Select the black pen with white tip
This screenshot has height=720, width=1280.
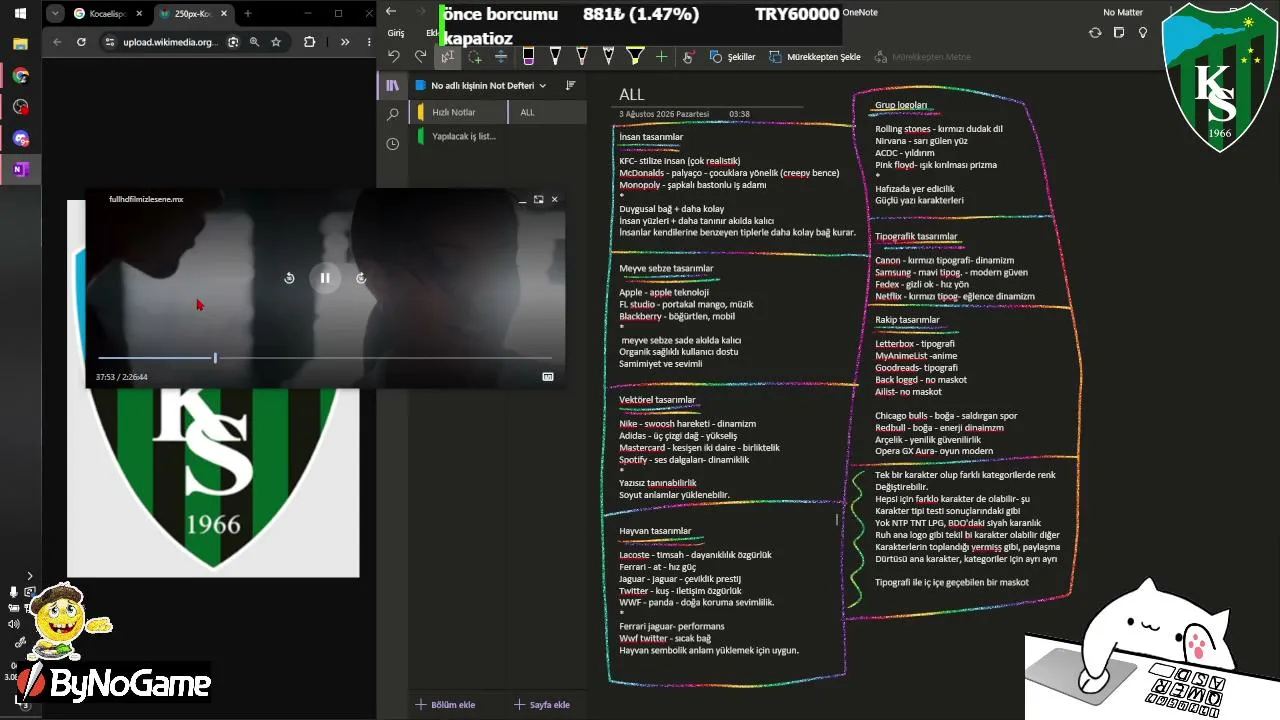click(555, 57)
